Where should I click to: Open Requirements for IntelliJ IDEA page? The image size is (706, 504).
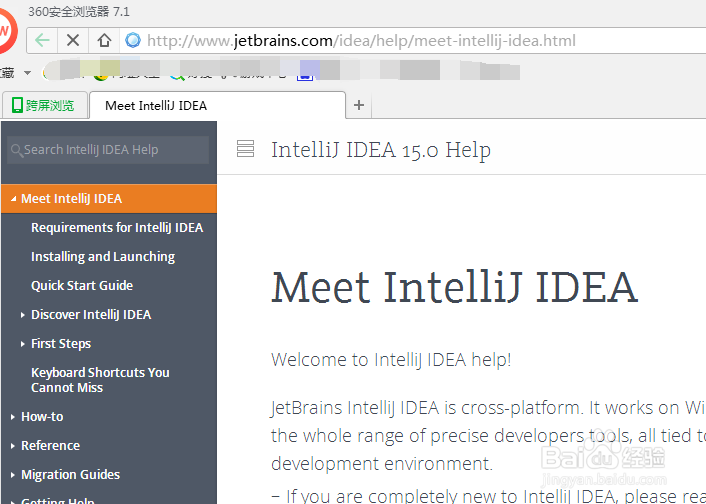[x=117, y=228]
